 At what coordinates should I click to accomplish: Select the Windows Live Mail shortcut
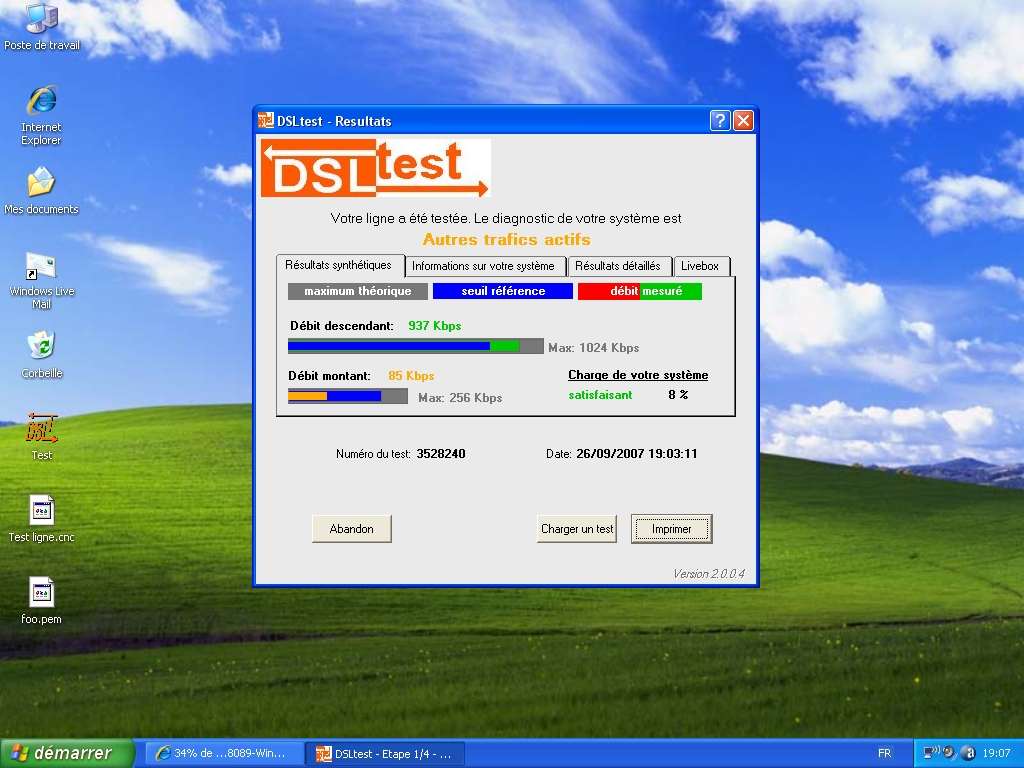coord(41,266)
